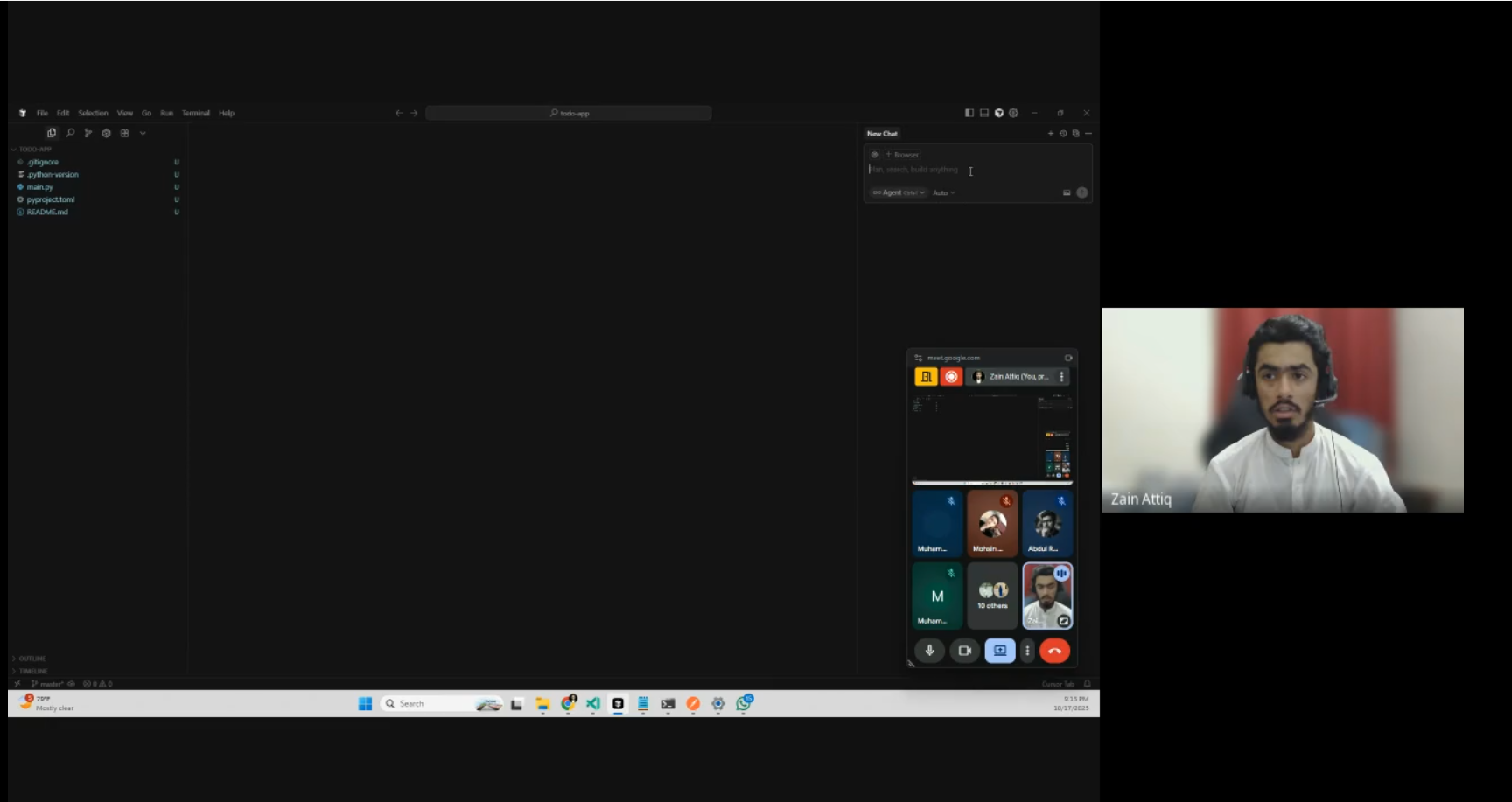Image resolution: width=1512 pixels, height=802 pixels.
Task: Open the Terminal menu
Action: (x=196, y=113)
